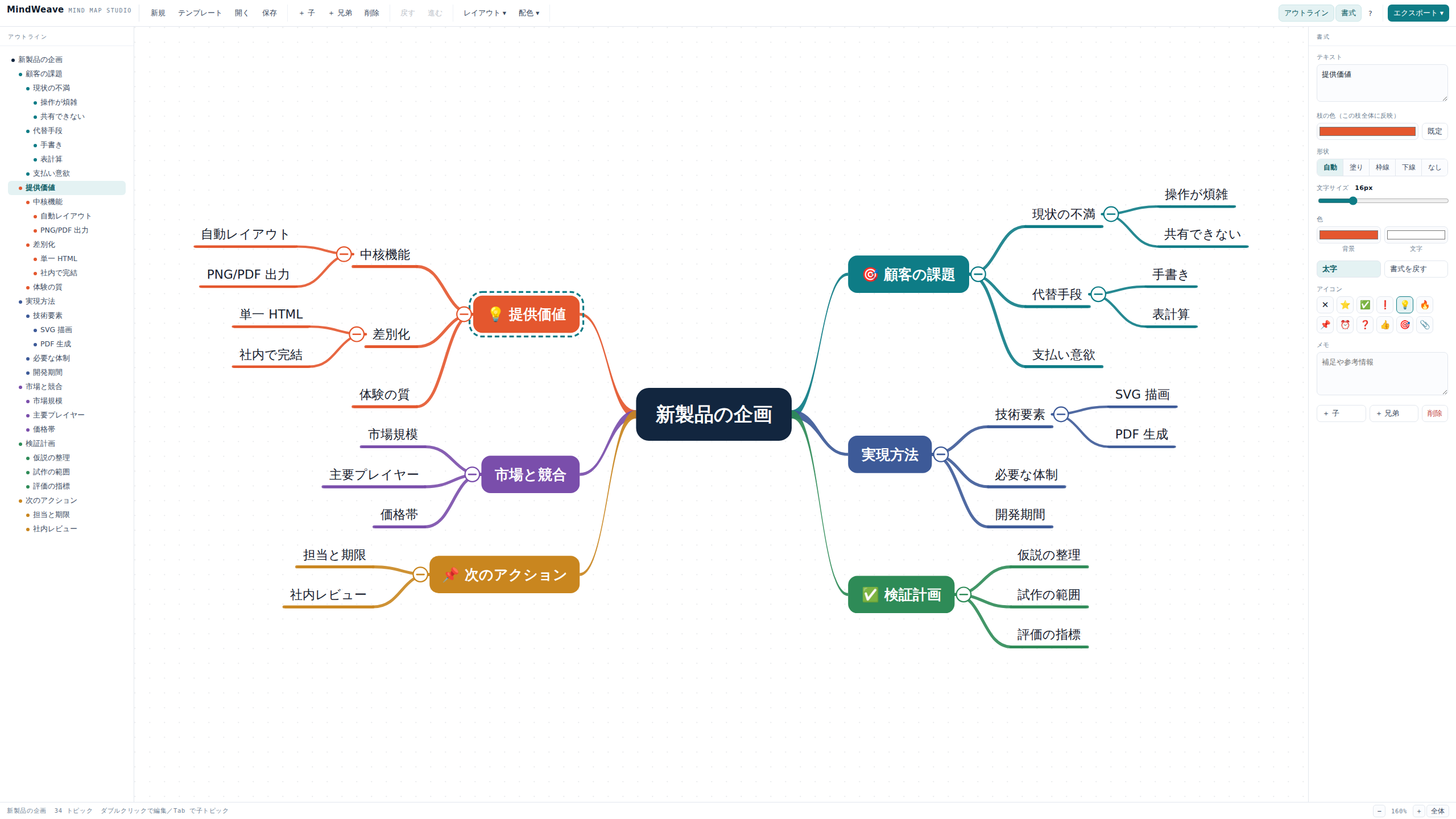The width and height of the screenshot is (1456, 819).
Task: Set shape to 枠線
Action: [1383, 167]
